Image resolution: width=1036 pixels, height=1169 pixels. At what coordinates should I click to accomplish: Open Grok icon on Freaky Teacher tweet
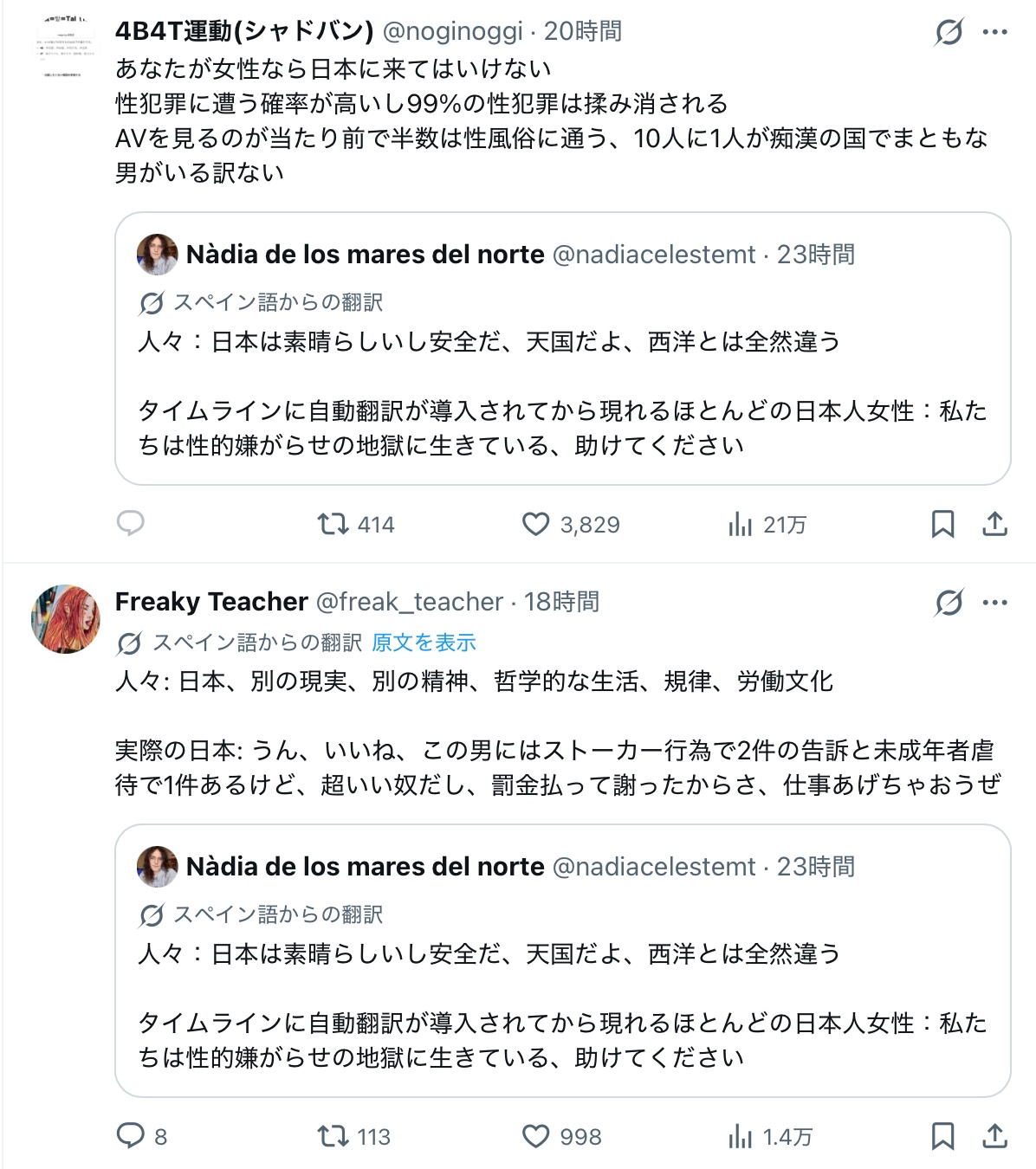coord(949,602)
